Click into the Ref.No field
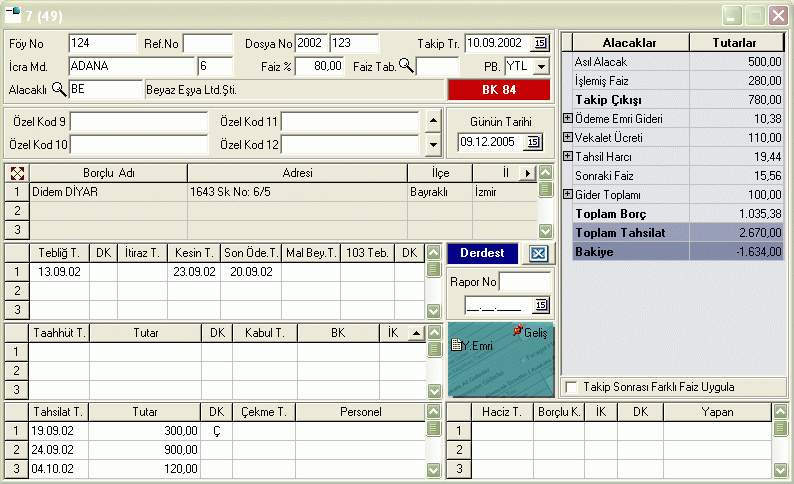 [x=208, y=44]
